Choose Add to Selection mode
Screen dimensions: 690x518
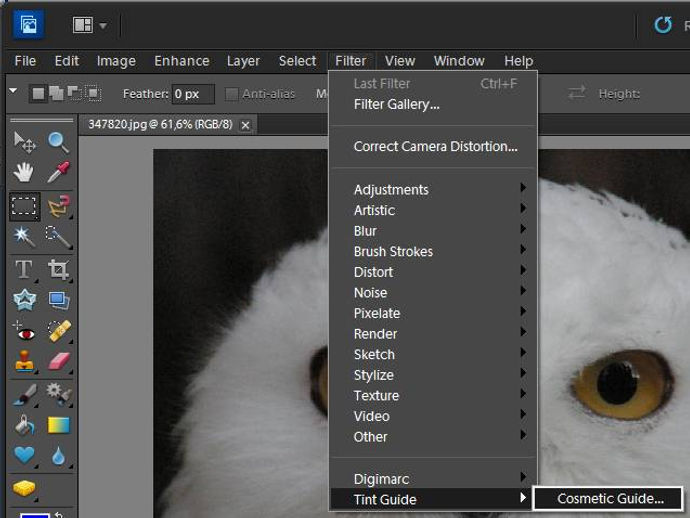tap(56, 93)
